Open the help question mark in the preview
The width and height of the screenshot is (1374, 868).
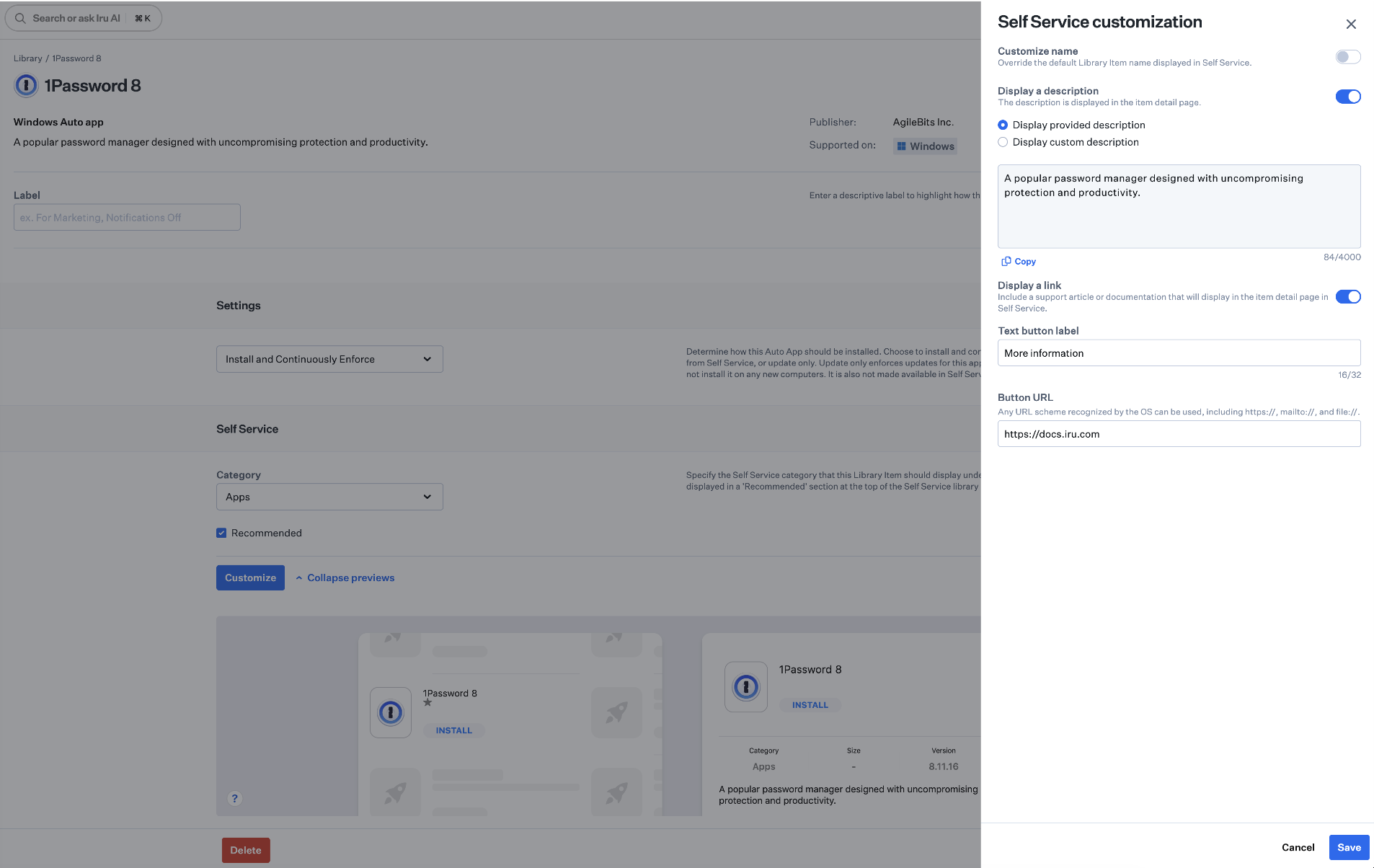tap(234, 798)
